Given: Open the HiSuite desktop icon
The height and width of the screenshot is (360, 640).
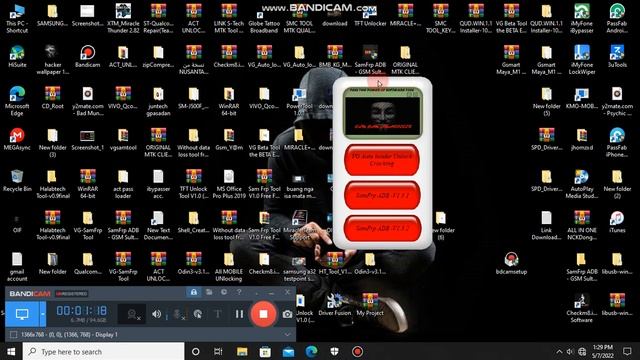Looking at the screenshot, I should tap(17, 57).
